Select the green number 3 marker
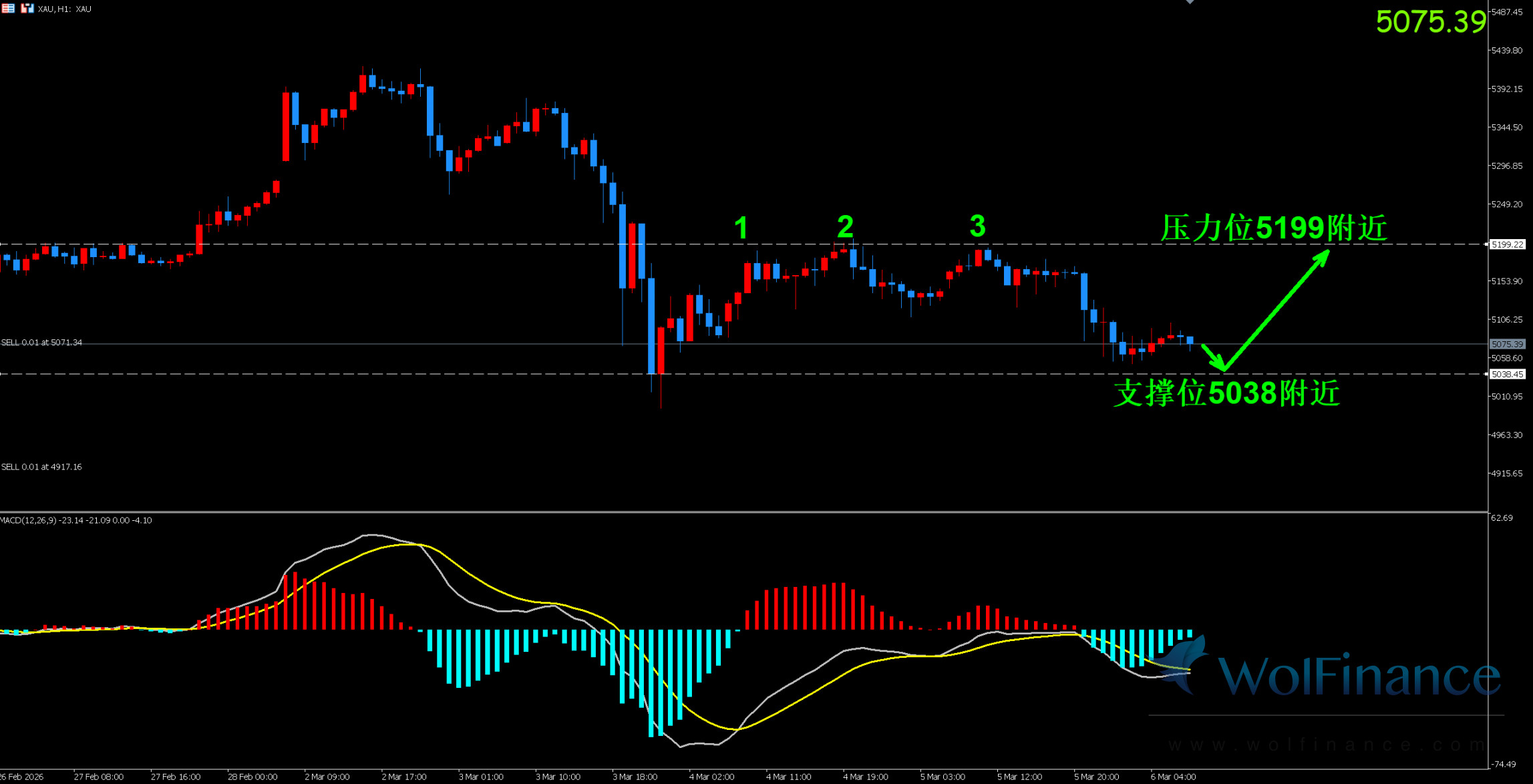Screen dimensions: 1533x784 coord(977,226)
